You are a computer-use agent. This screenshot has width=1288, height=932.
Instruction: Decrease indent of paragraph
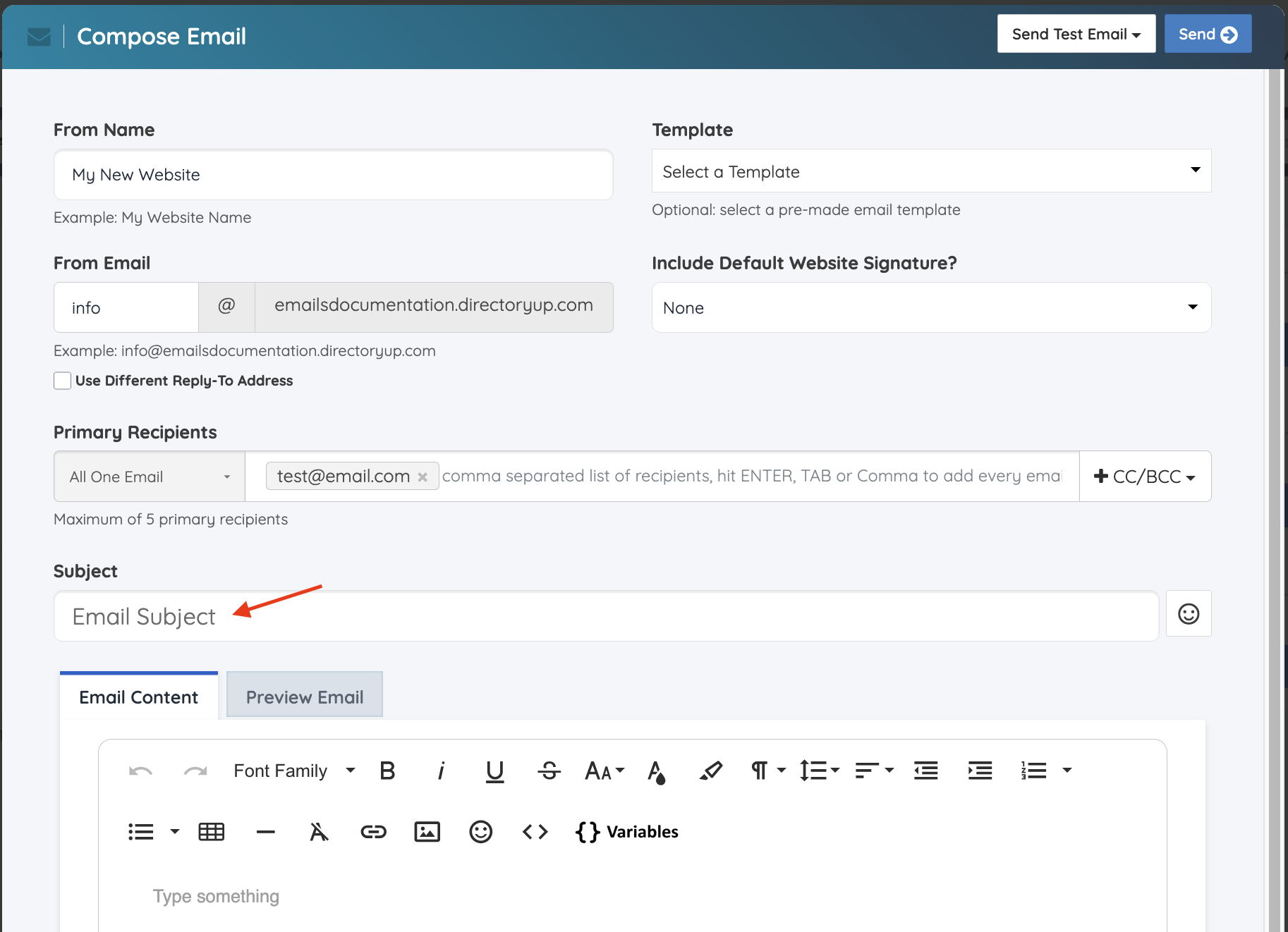[x=926, y=771]
